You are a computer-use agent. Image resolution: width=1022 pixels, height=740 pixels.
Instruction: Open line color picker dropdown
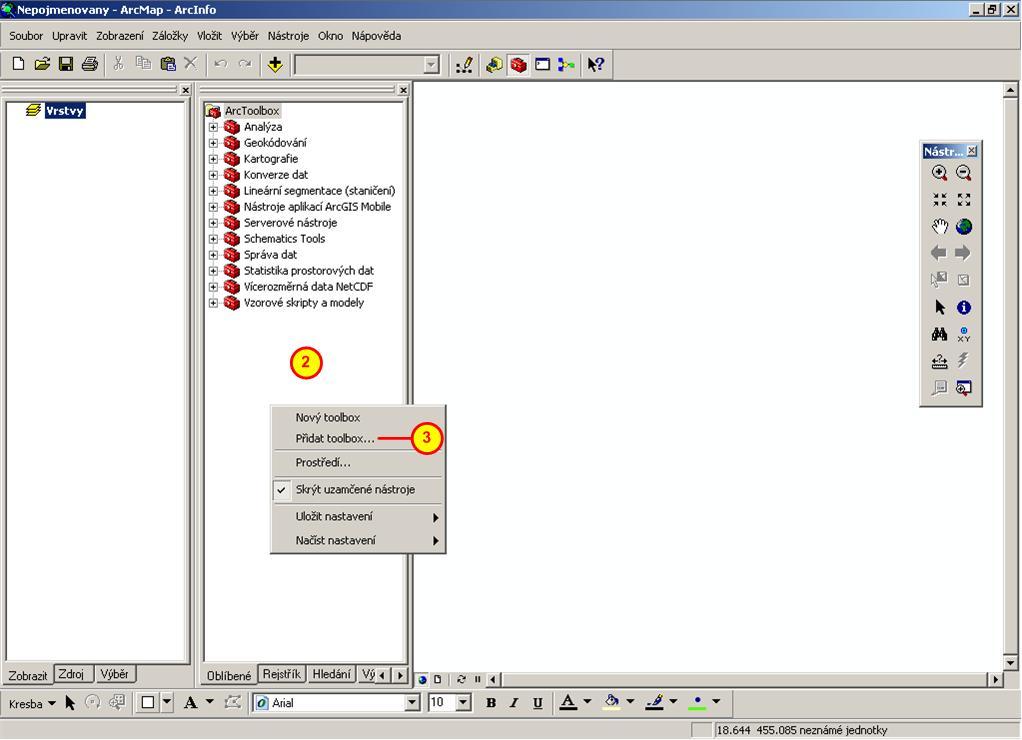[x=673, y=702]
